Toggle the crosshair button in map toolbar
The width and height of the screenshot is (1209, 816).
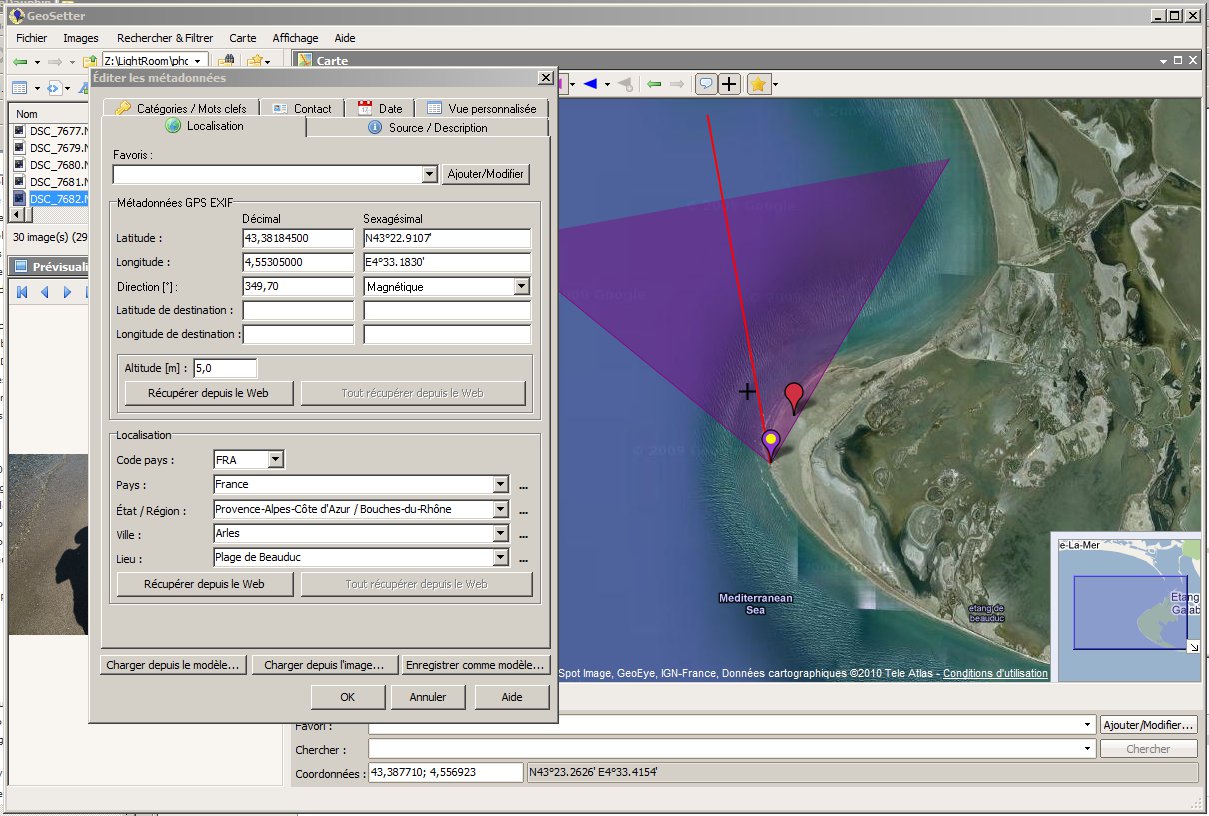pyautogui.click(x=730, y=85)
